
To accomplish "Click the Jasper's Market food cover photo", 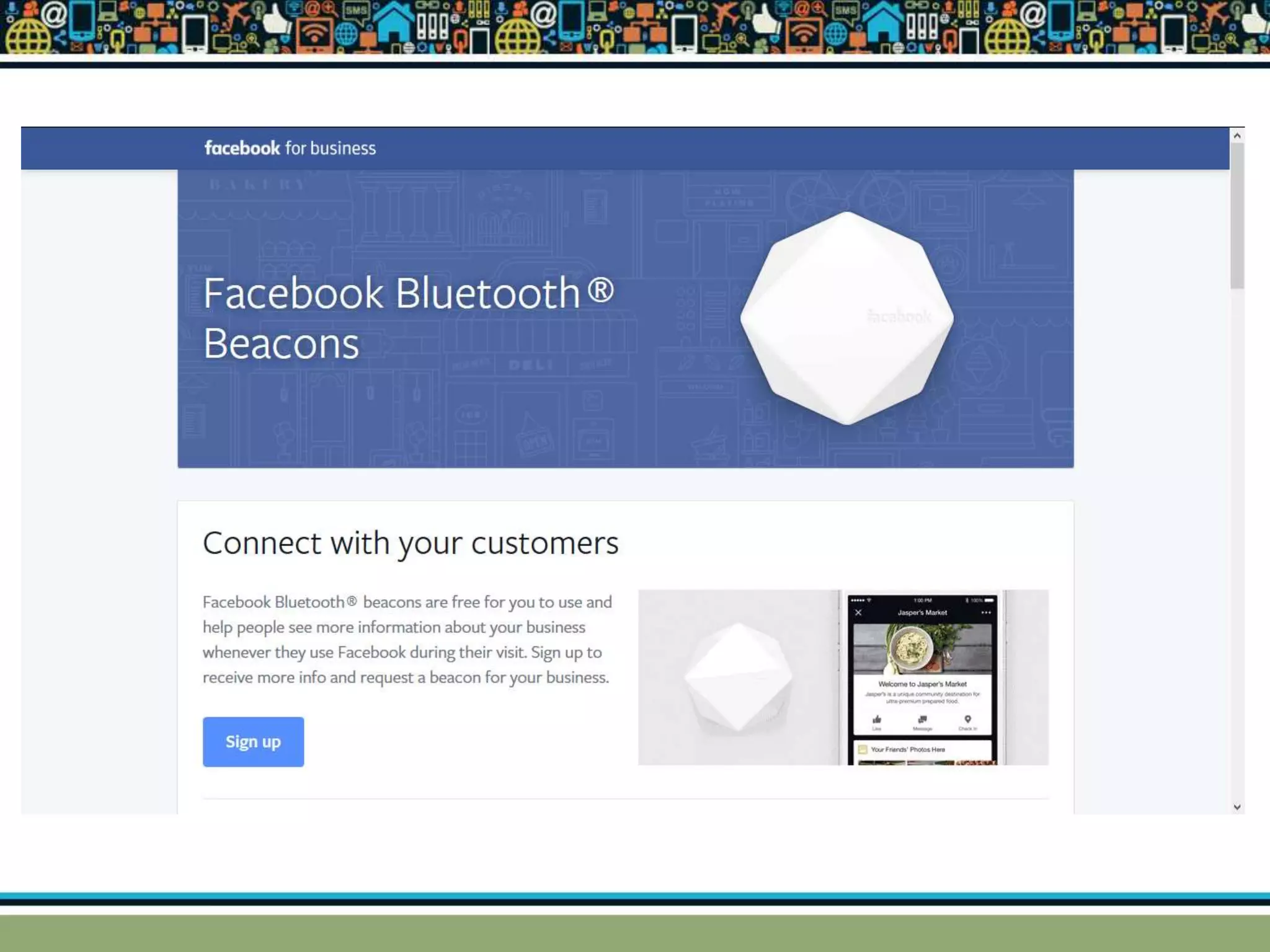I will [x=922, y=648].
